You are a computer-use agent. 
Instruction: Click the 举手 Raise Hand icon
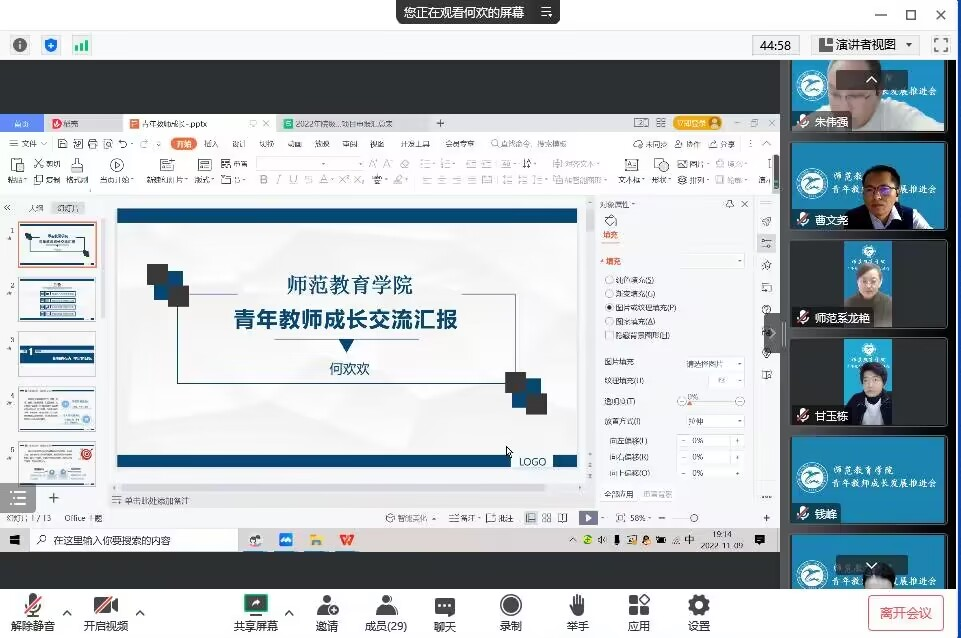[578, 610]
